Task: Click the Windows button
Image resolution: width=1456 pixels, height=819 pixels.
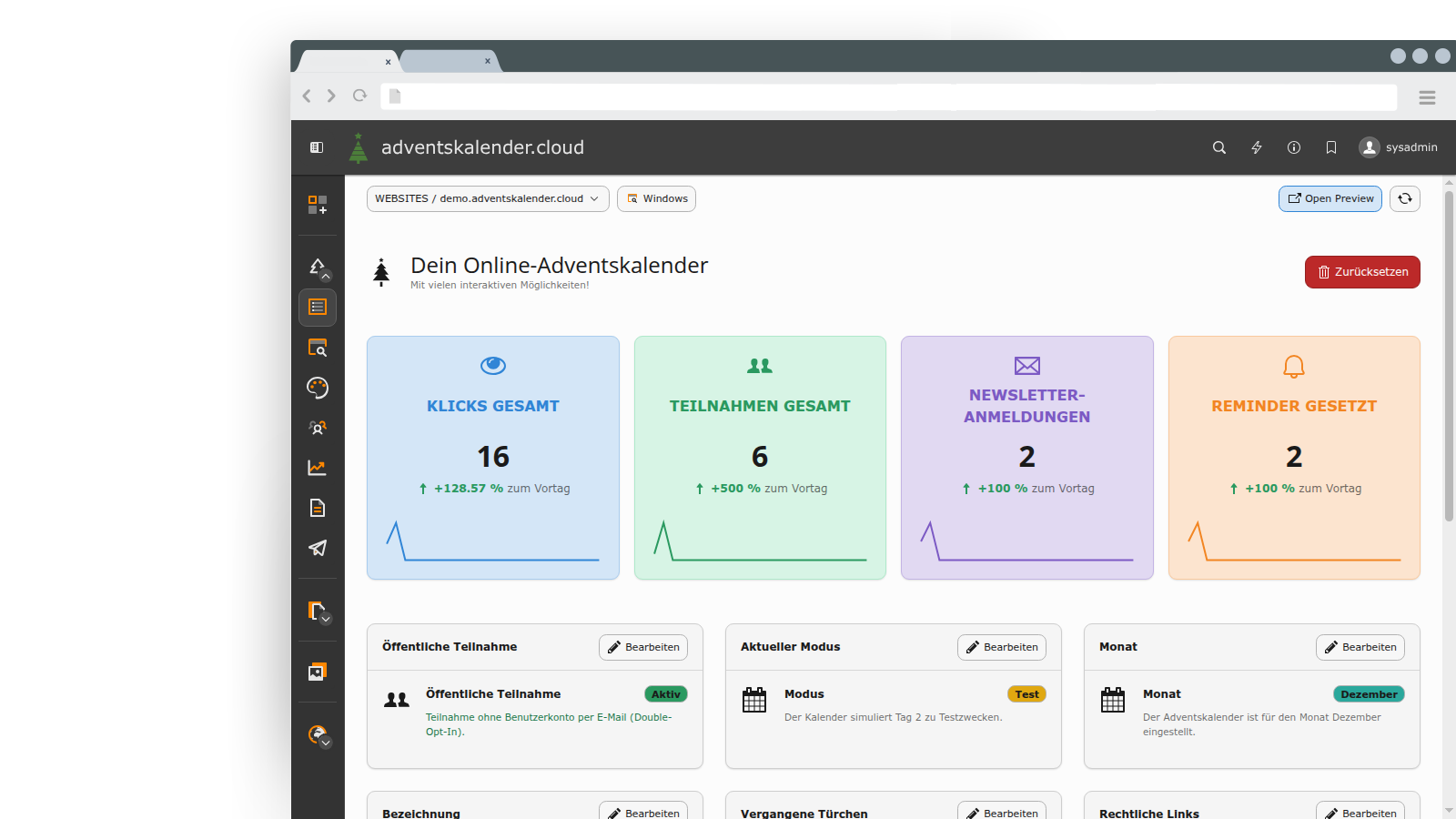Action: [656, 199]
